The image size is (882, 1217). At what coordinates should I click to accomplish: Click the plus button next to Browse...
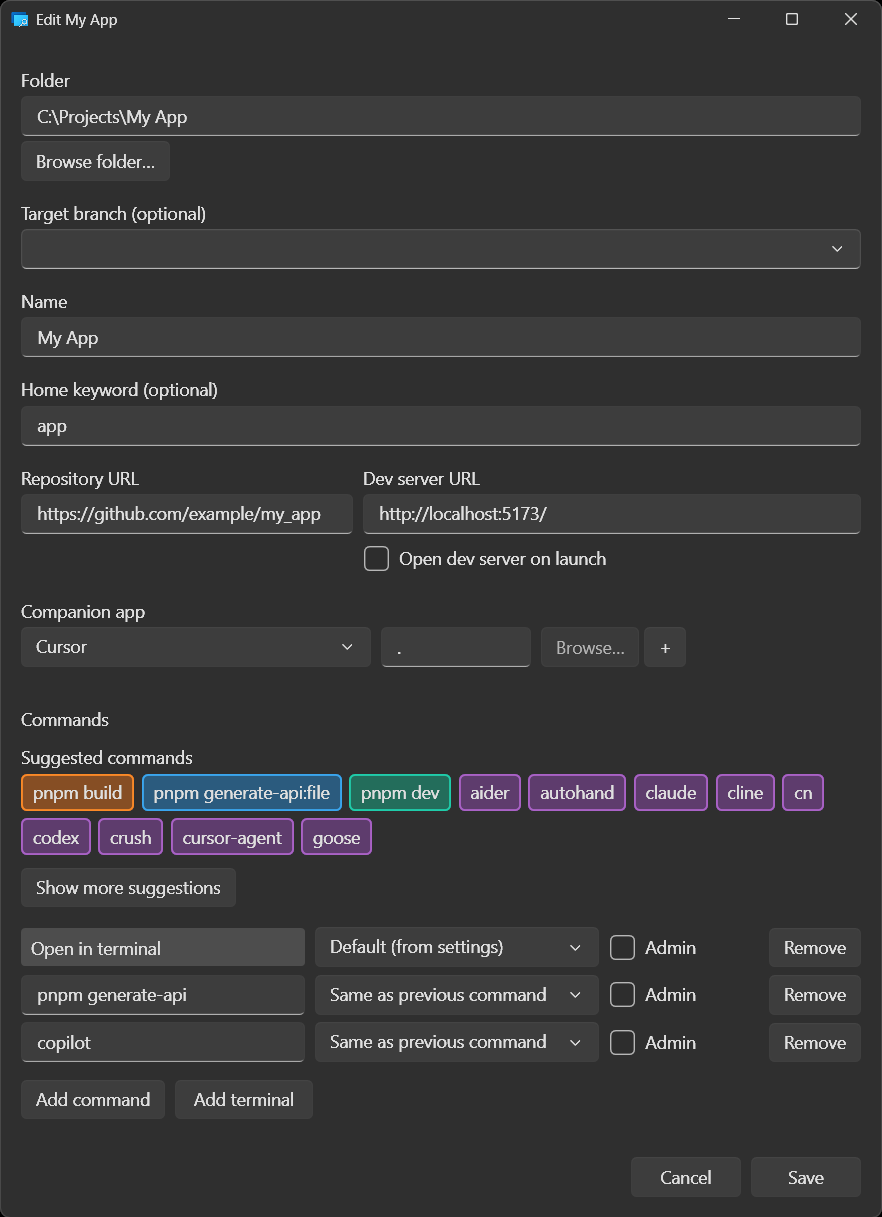tap(665, 647)
